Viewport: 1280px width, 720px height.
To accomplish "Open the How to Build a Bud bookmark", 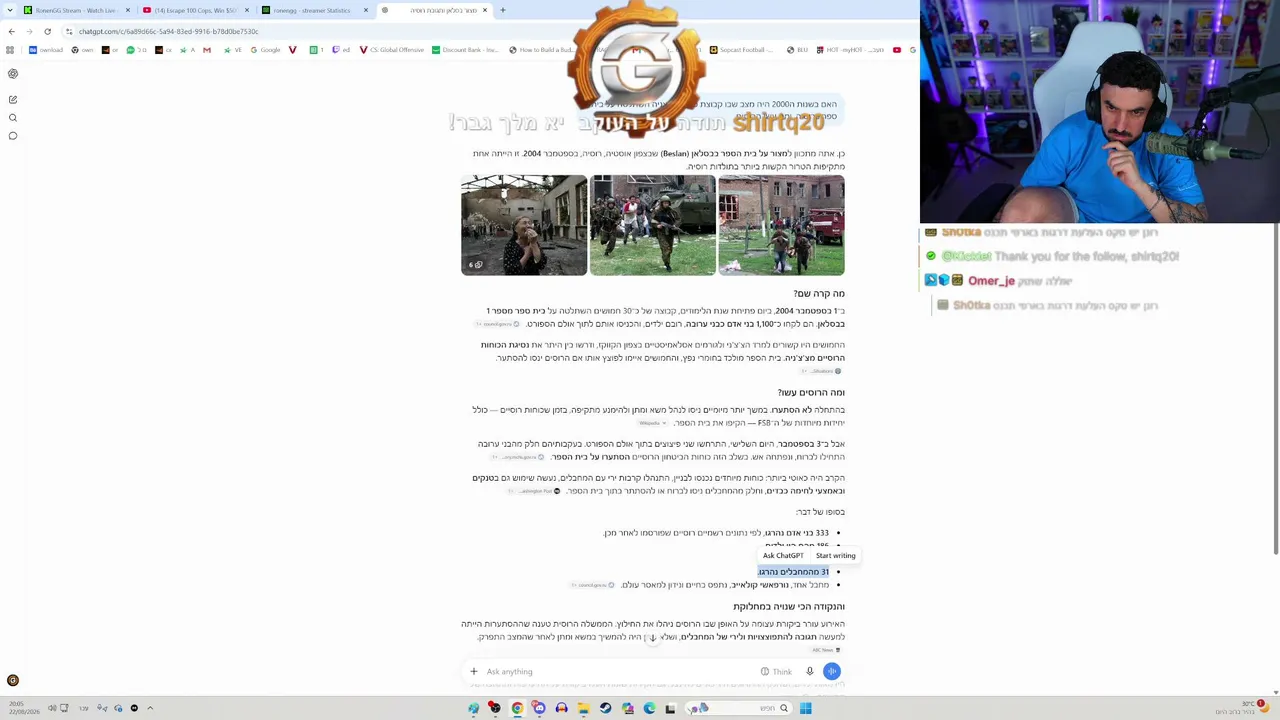I will pos(541,50).
